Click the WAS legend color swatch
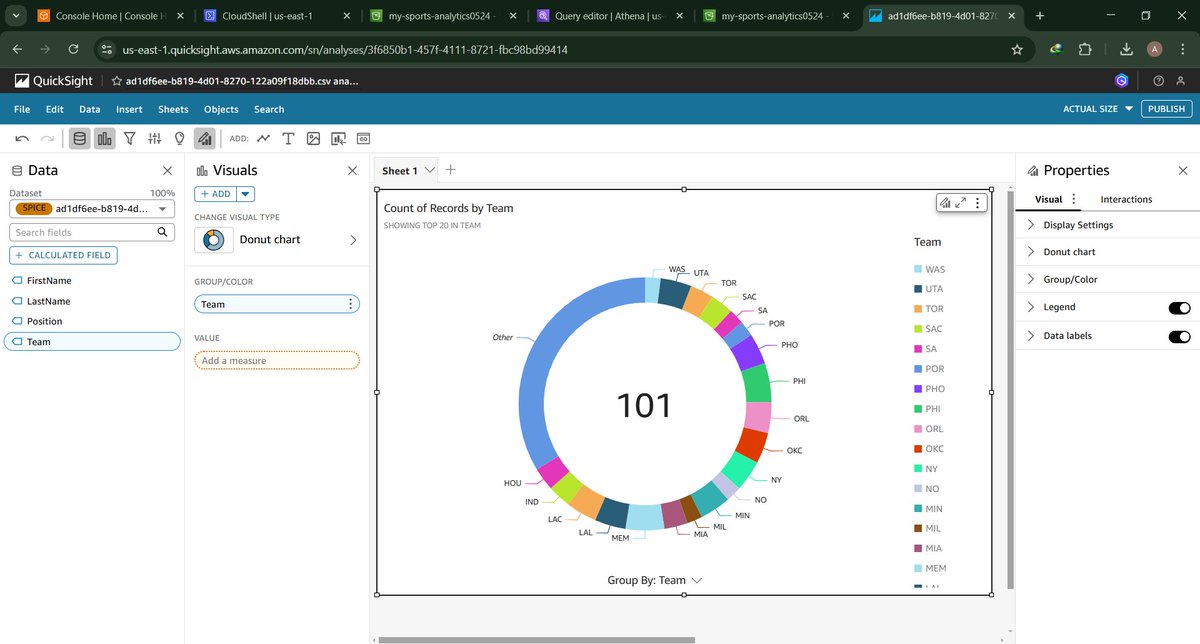Screen dimensions: 1200x644 pyautogui.click(x=917, y=269)
